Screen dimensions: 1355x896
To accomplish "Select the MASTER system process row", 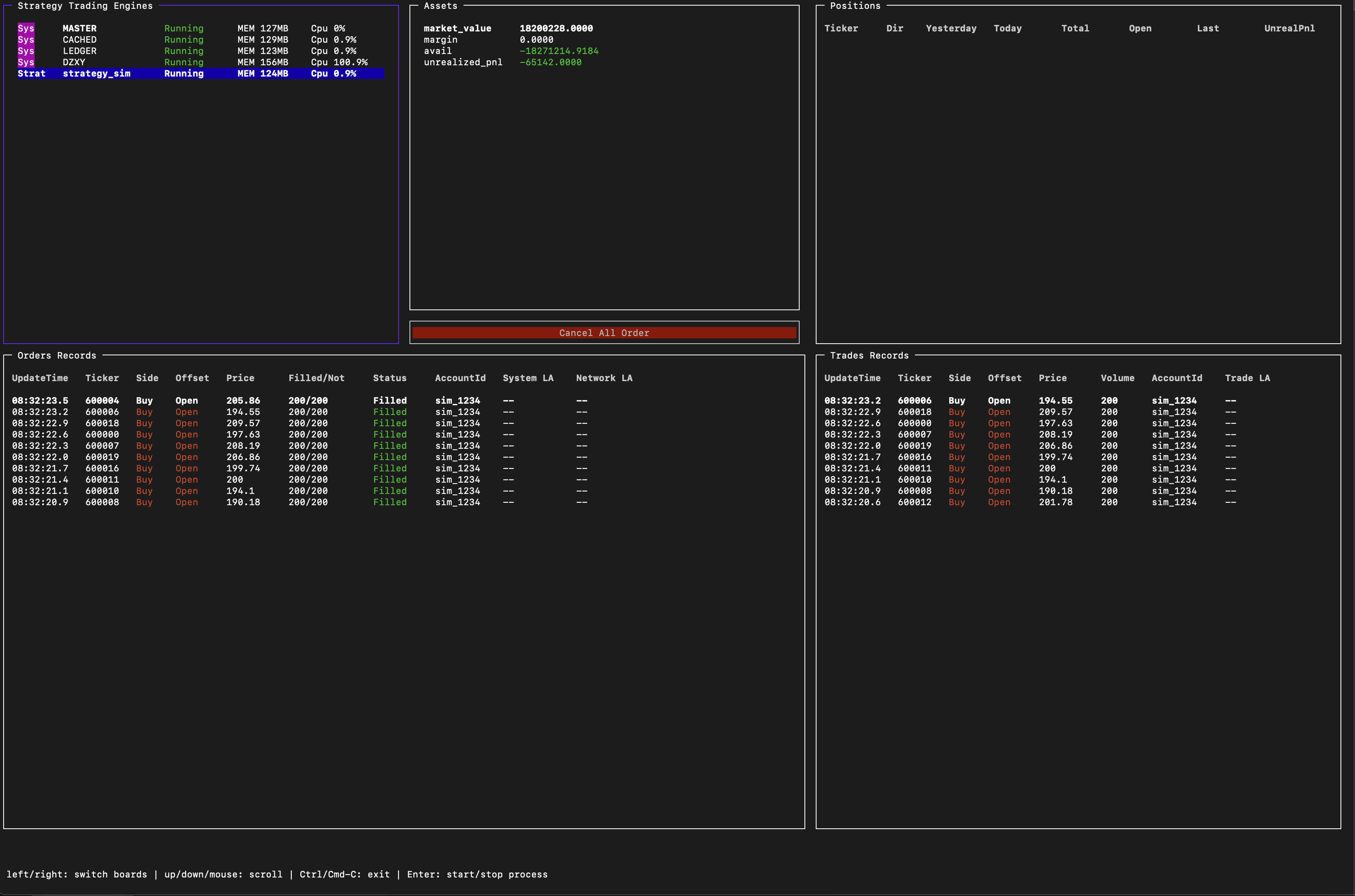I will pos(79,29).
